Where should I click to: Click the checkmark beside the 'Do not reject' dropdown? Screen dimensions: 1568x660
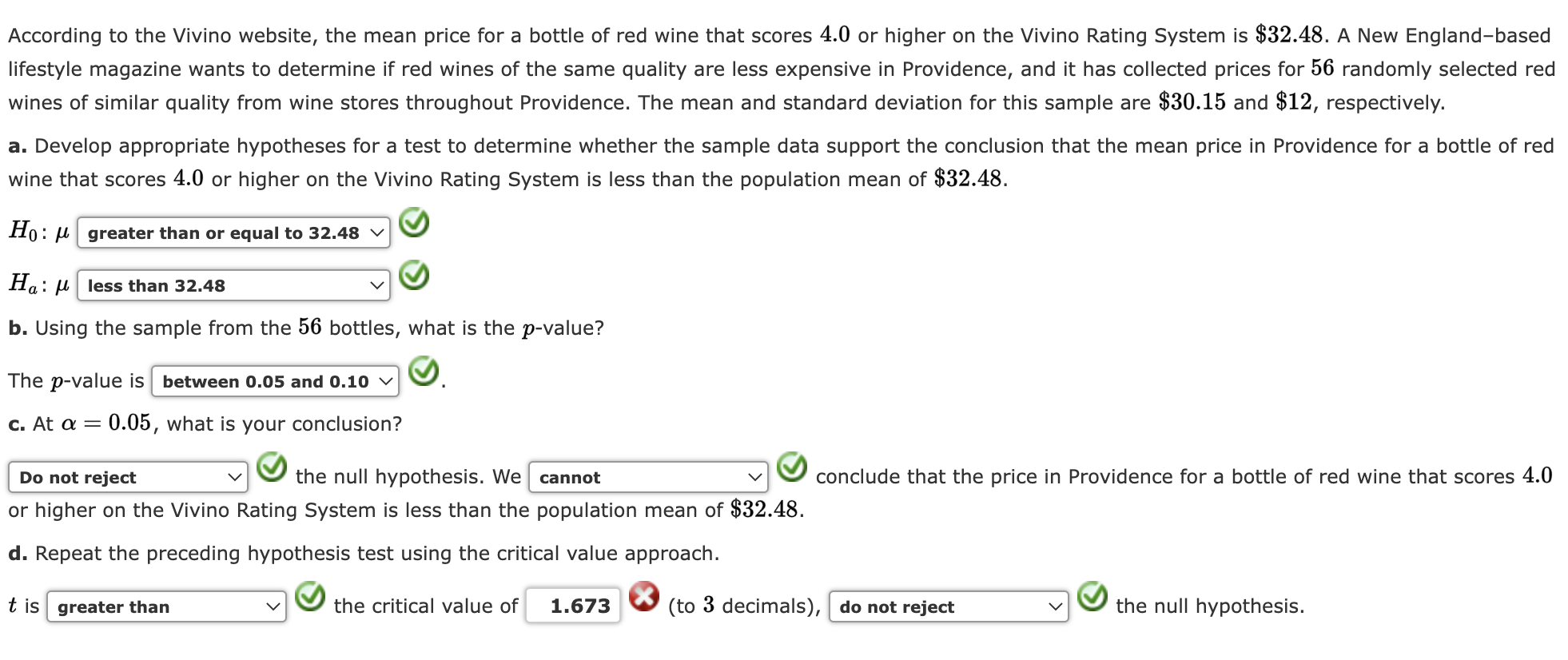[271, 469]
